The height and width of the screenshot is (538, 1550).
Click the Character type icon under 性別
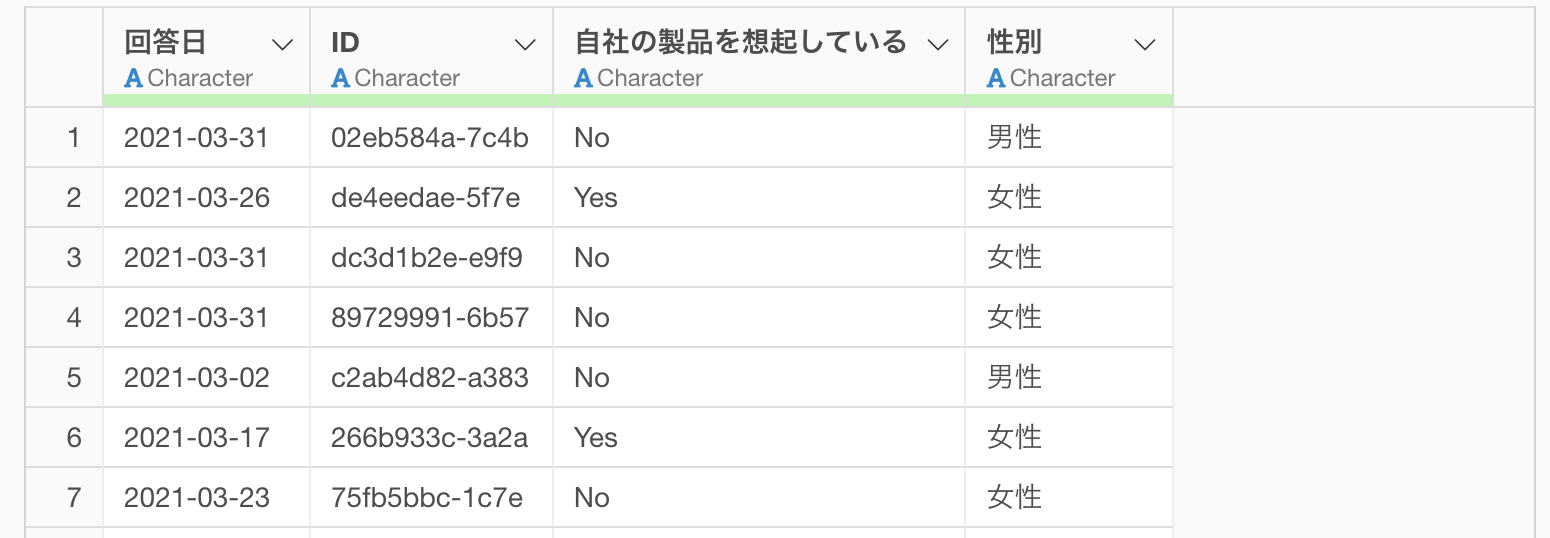[x=996, y=78]
